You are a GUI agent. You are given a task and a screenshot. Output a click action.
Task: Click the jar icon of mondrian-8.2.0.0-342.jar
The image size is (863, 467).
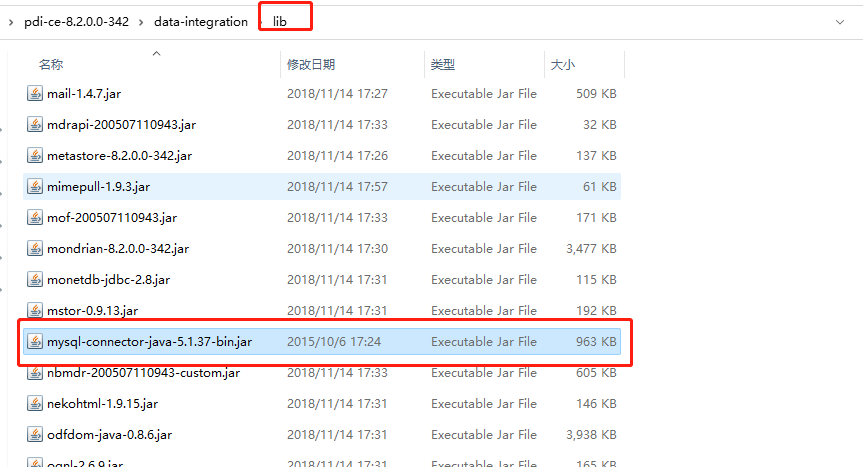click(x=35, y=249)
